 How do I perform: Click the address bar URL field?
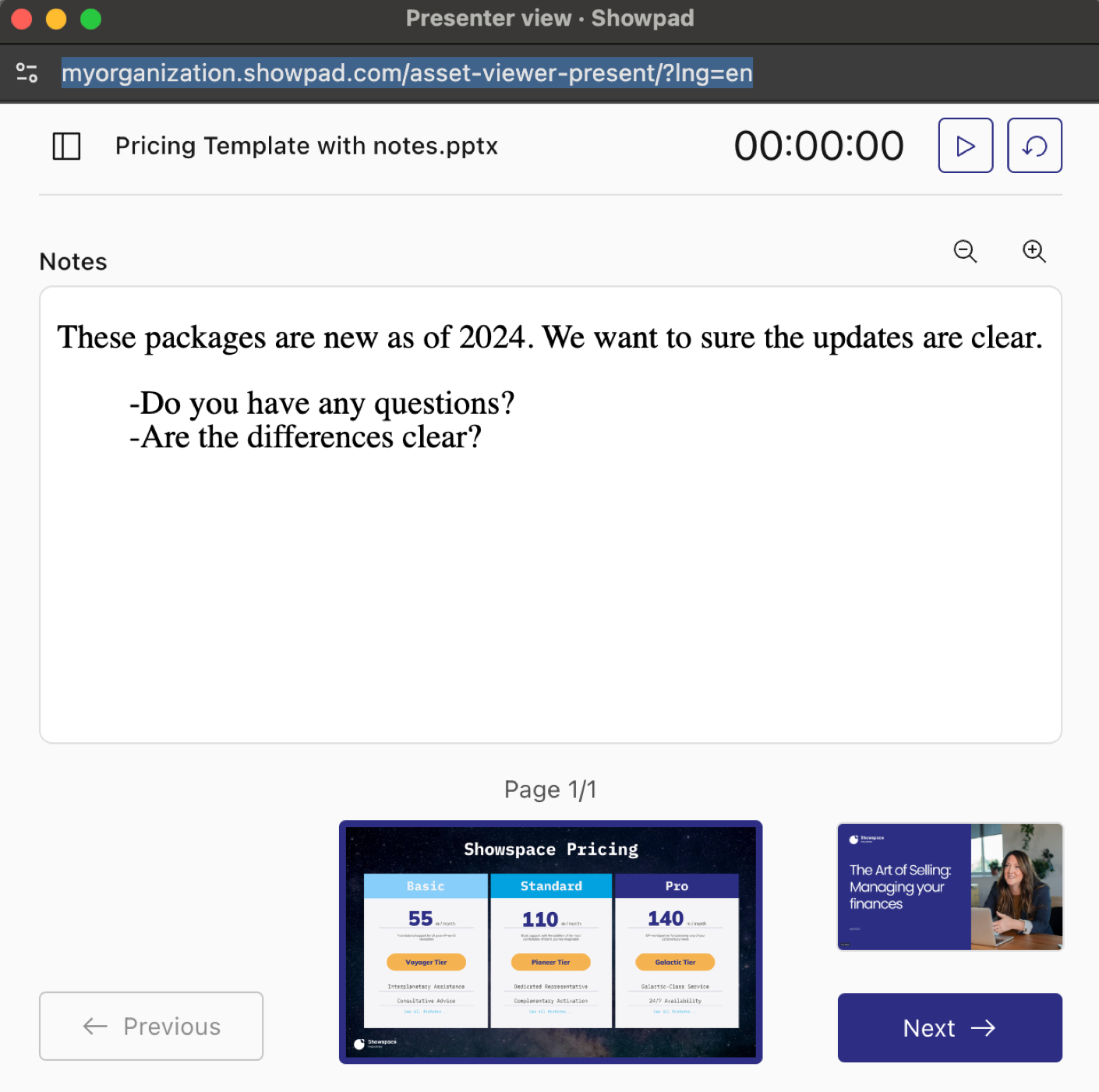coord(407,72)
